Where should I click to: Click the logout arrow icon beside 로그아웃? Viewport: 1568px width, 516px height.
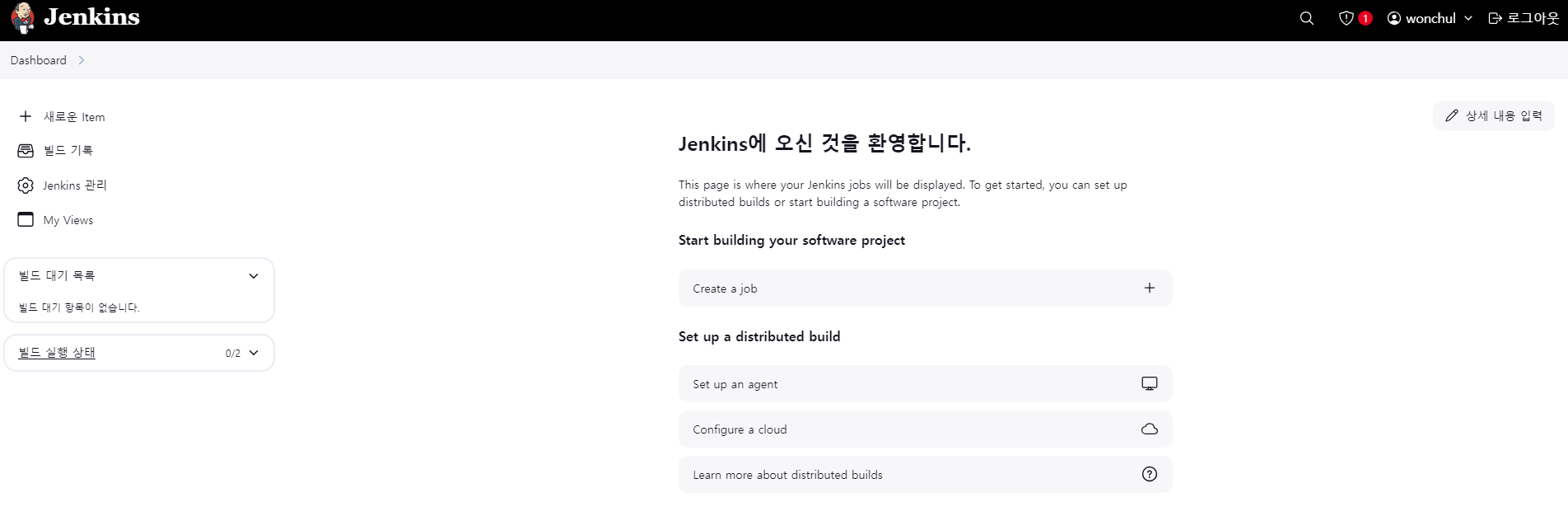[1496, 18]
